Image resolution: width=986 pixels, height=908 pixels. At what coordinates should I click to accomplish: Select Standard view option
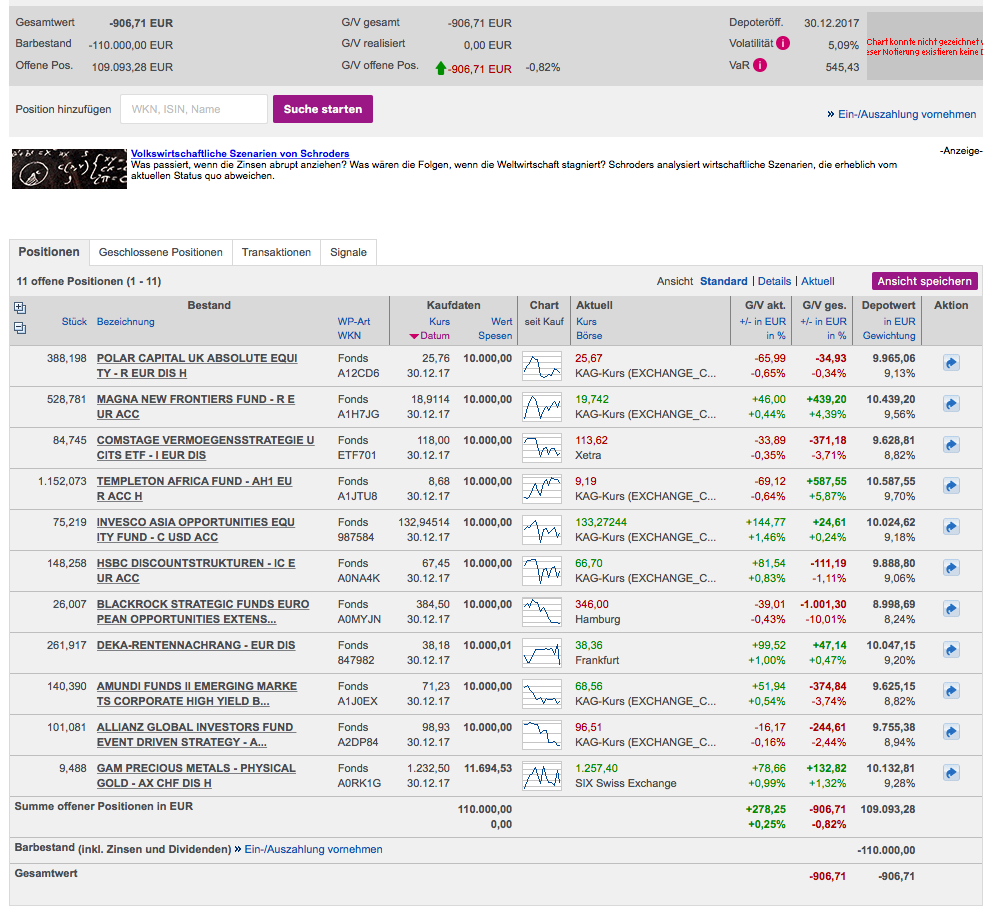(x=723, y=281)
